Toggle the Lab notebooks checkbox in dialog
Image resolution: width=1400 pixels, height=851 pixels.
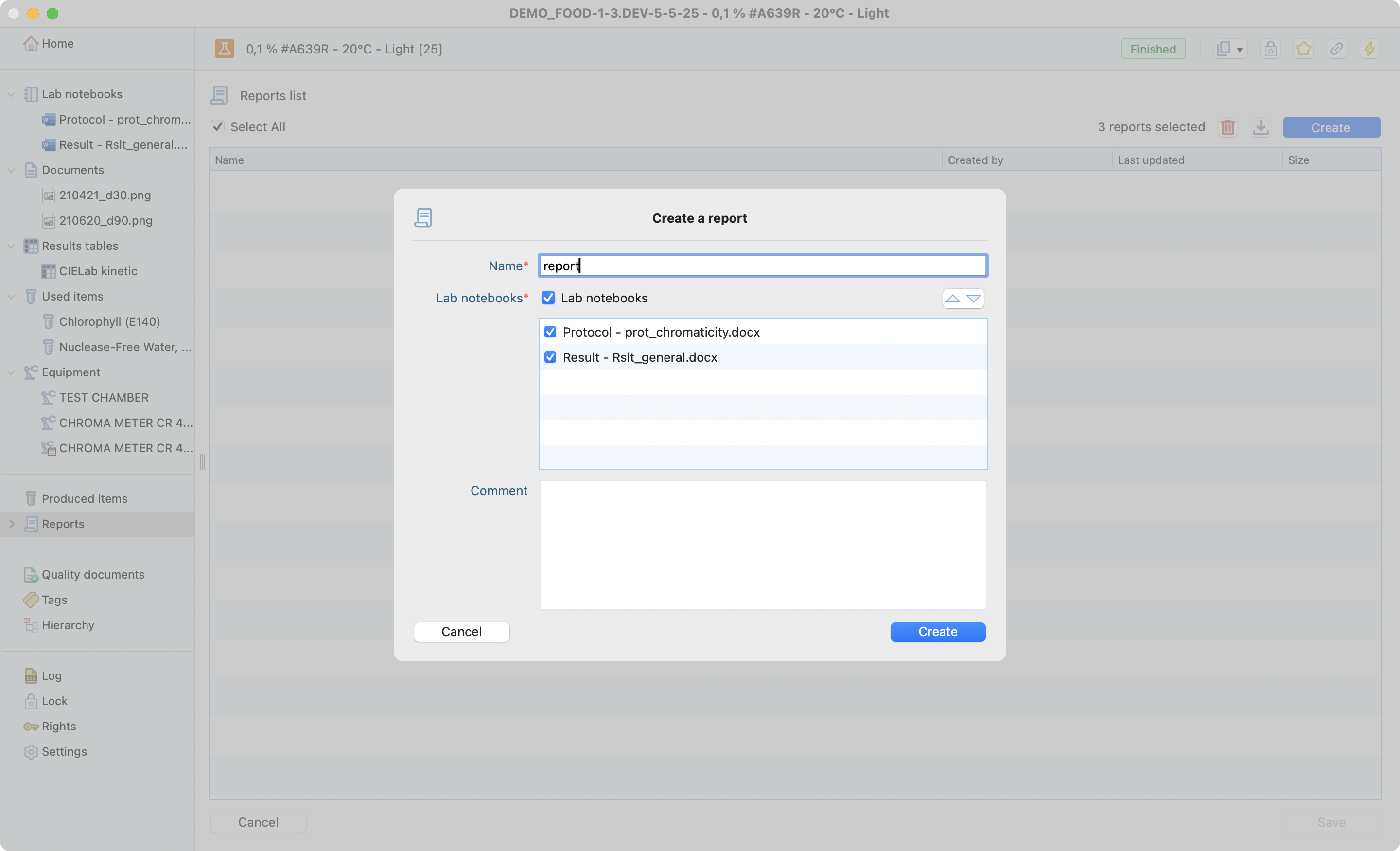(548, 298)
